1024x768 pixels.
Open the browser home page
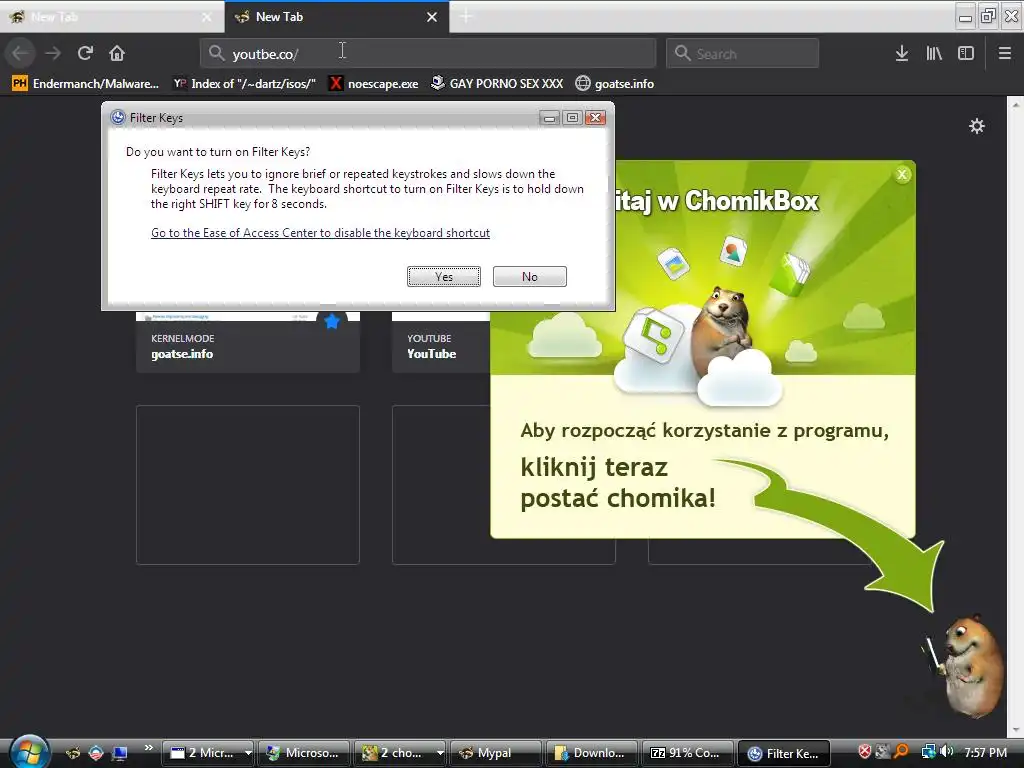(117, 53)
